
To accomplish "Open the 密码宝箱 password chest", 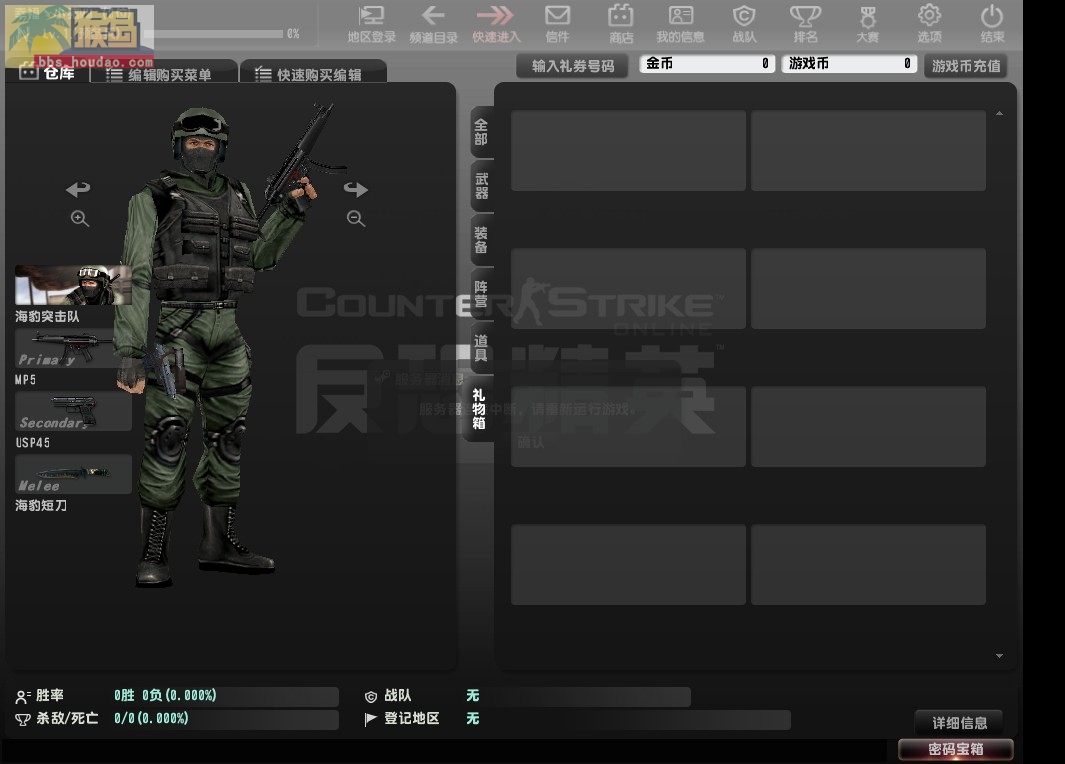I will (956, 749).
